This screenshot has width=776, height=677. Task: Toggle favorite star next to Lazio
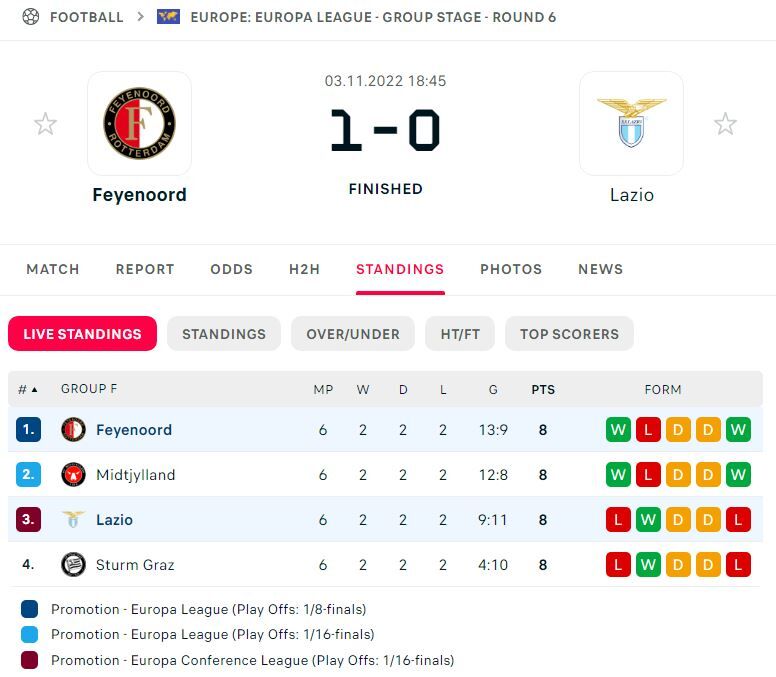[726, 124]
